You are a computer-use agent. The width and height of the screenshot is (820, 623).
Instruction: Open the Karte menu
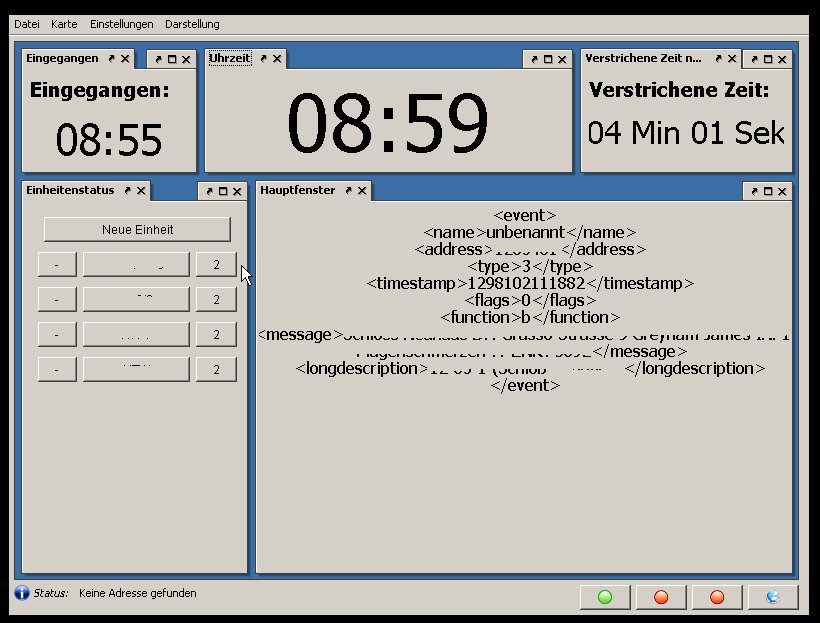click(x=64, y=24)
